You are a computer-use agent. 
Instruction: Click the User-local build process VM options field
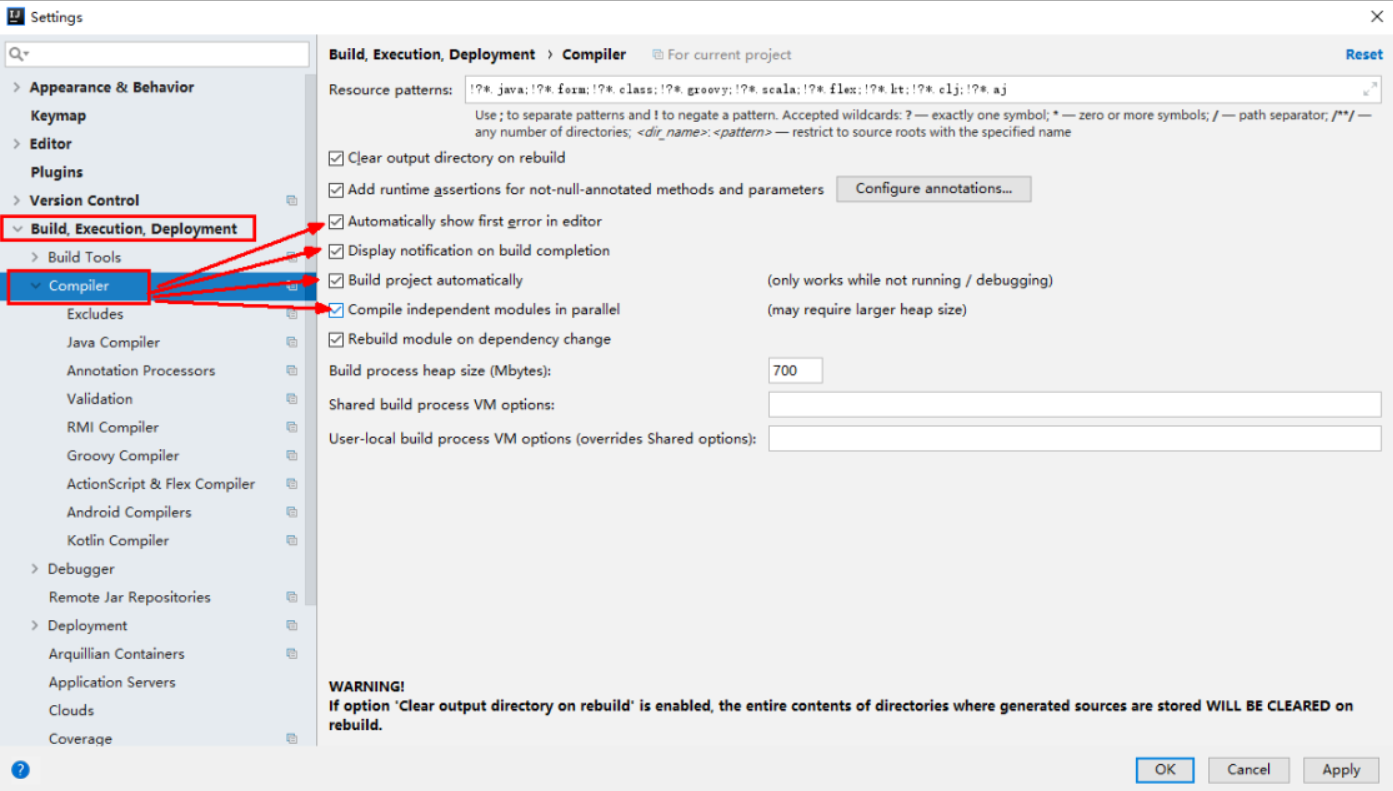click(1075, 438)
